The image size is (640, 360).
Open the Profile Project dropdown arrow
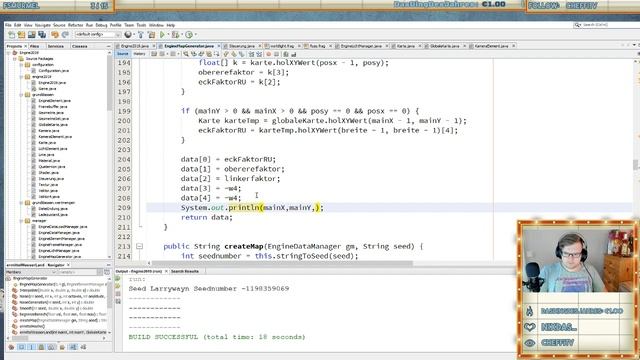pos(195,35)
